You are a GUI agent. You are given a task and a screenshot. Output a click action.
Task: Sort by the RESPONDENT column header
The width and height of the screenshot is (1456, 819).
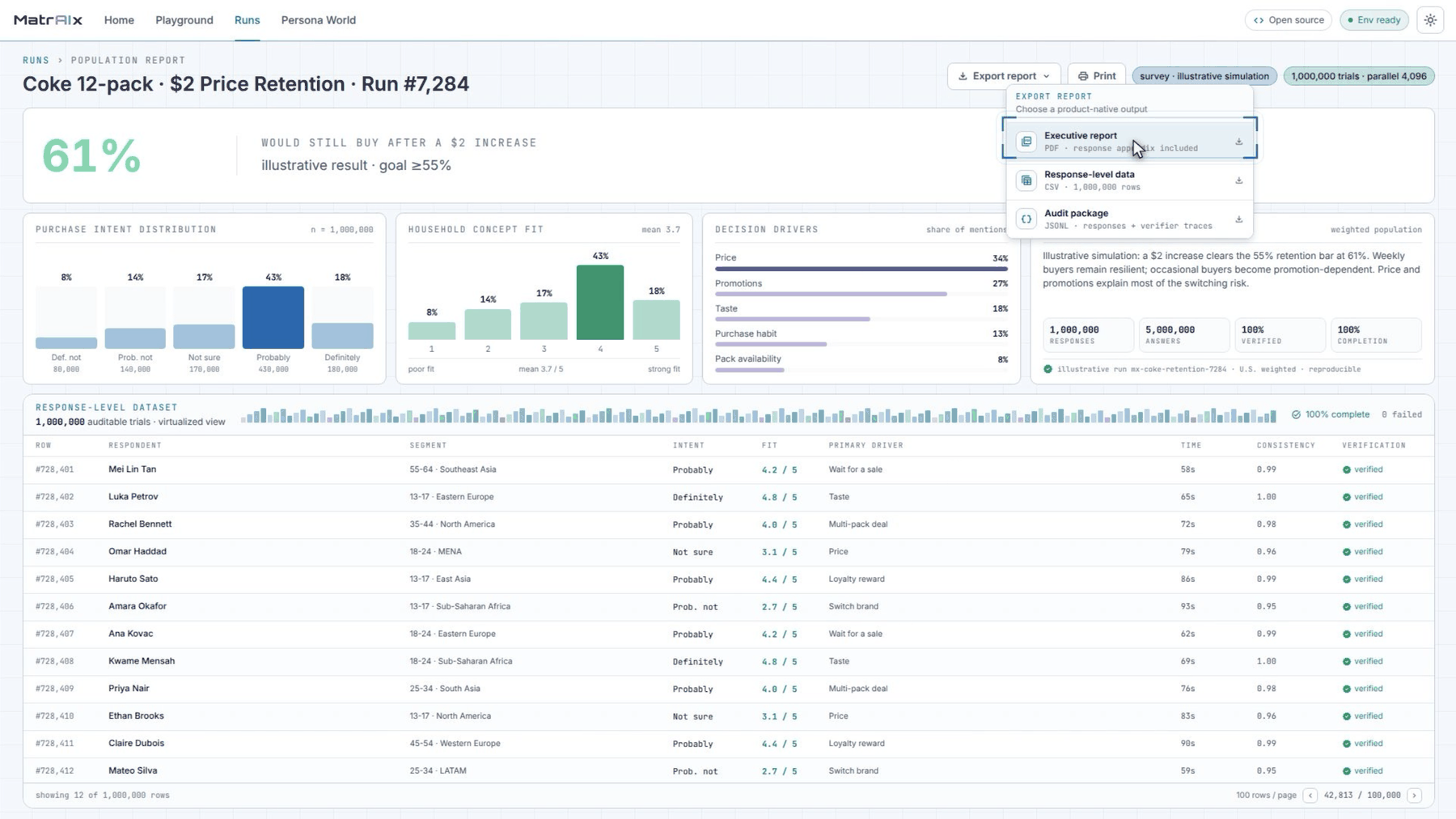point(135,446)
